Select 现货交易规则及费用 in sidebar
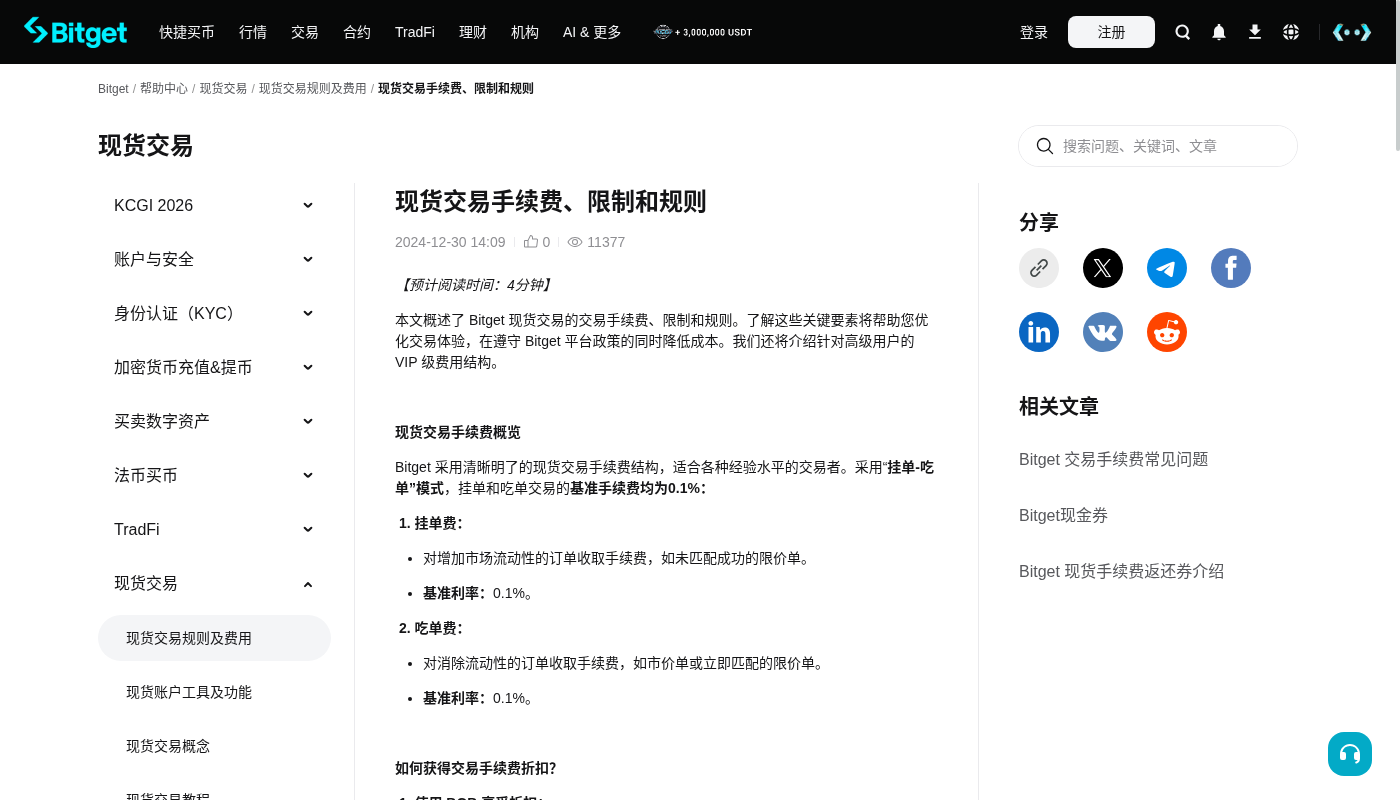 pyautogui.click(x=214, y=638)
